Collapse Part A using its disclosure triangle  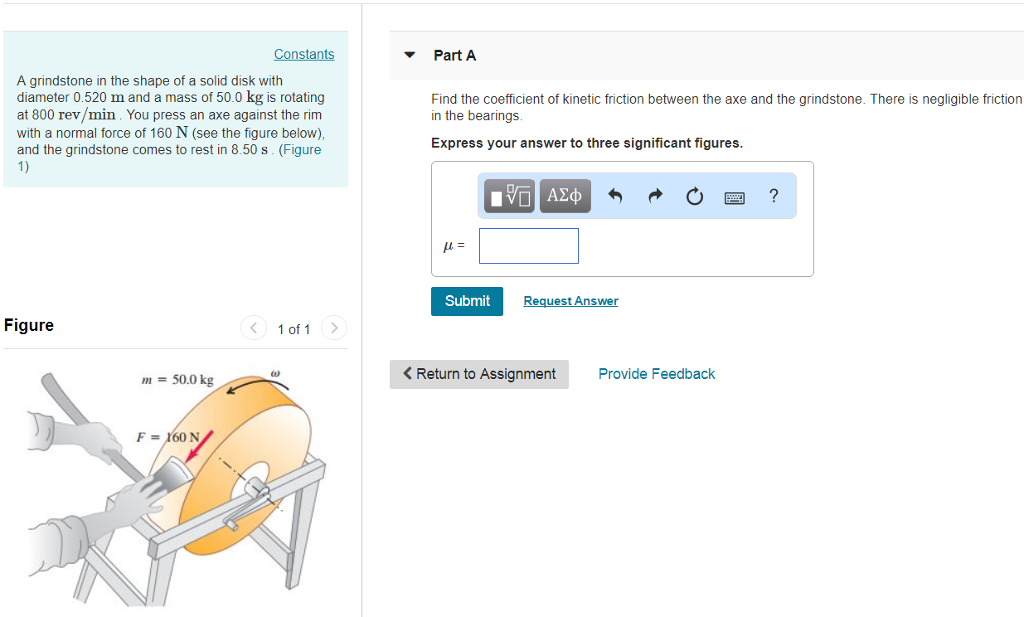click(409, 55)
